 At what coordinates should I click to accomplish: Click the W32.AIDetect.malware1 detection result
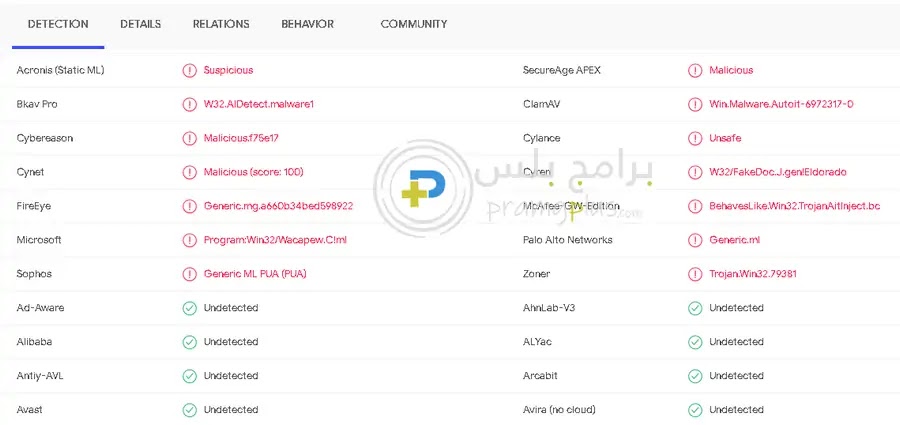pos(259,104)
